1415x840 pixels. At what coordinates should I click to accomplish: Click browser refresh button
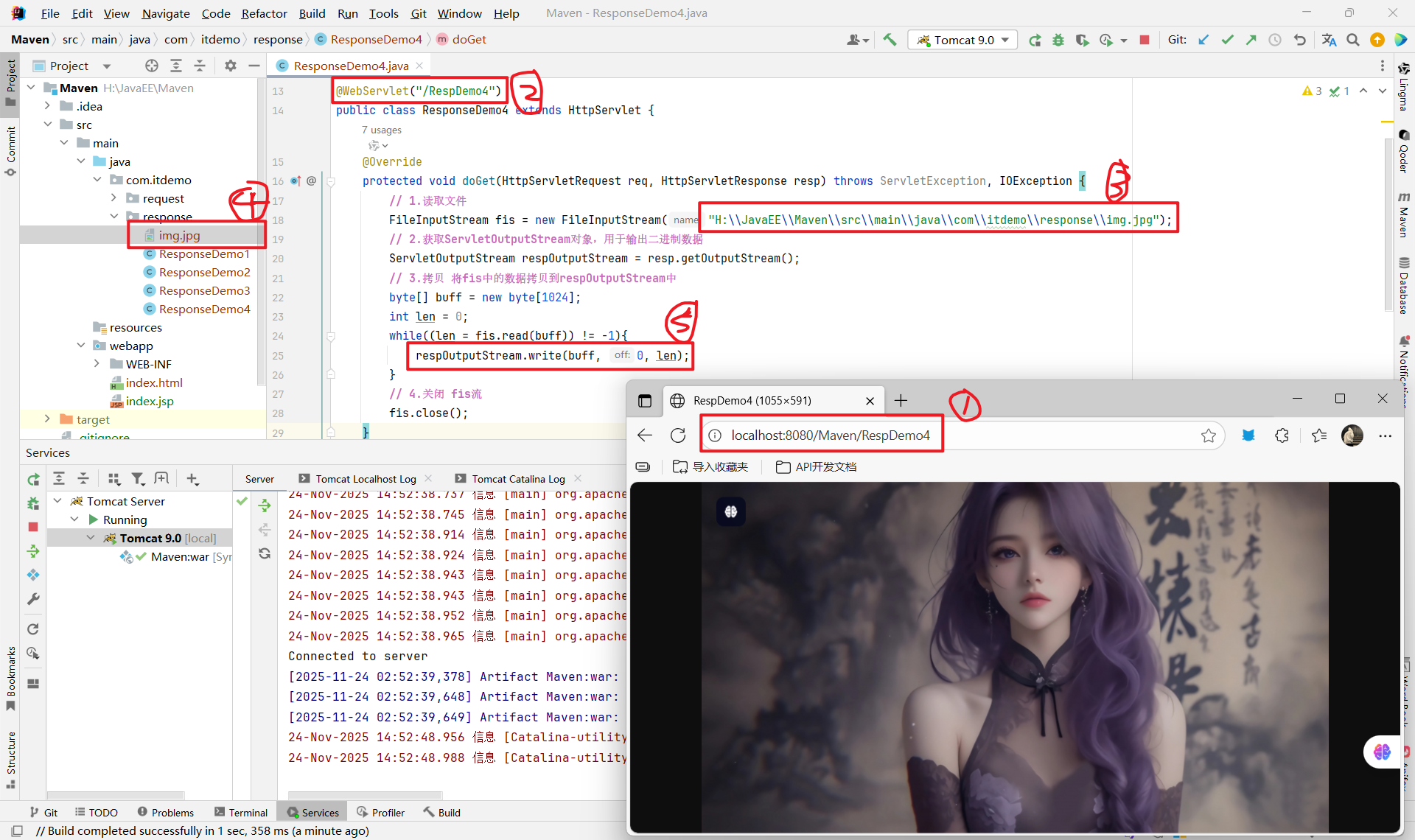678,435
